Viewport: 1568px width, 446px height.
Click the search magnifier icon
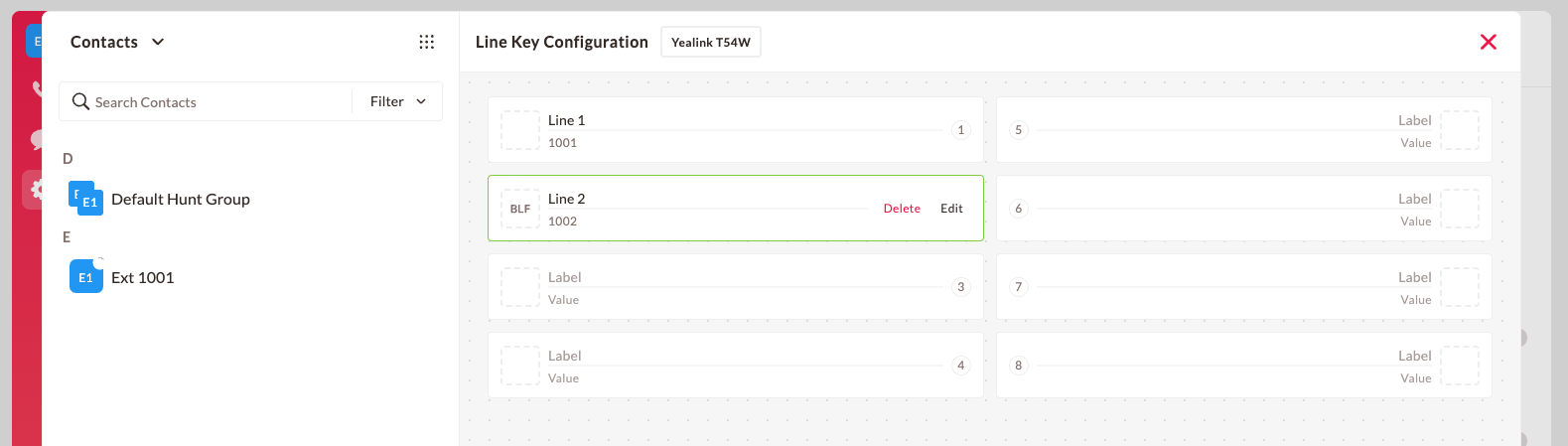[80, 101]
